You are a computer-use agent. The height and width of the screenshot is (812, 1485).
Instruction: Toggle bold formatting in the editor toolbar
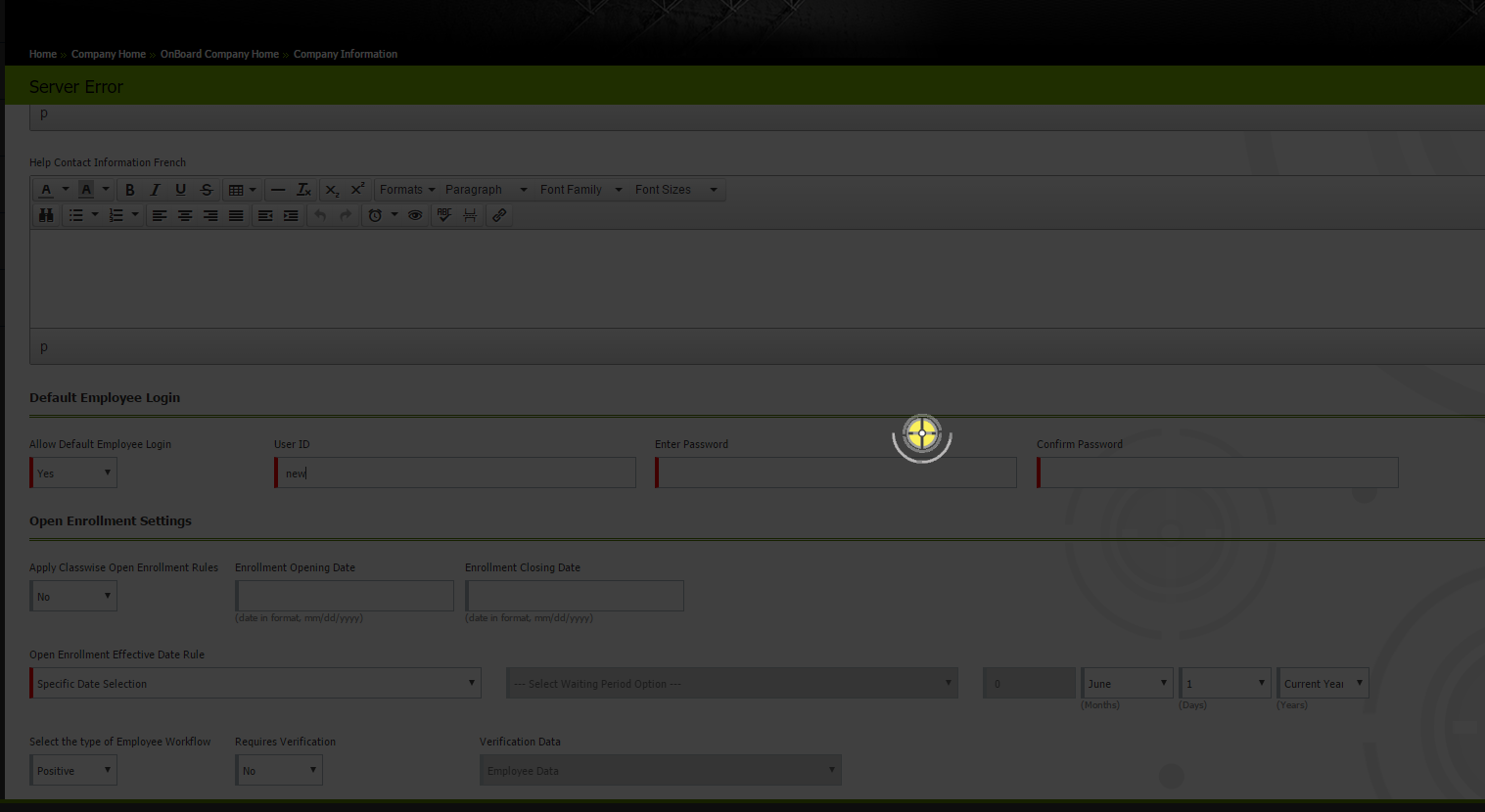[129, 190]
